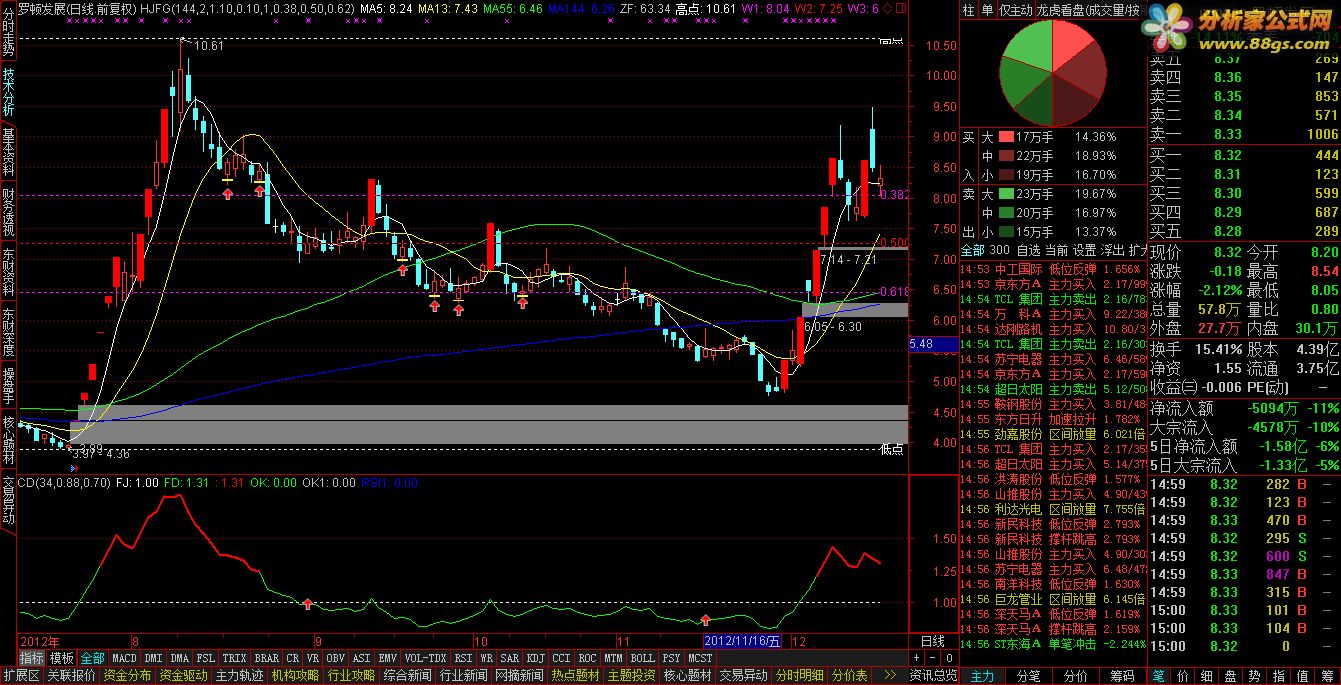The image size is (1341, 685).
Task: Switch to the 指标 tab
Action: (32, 659)
